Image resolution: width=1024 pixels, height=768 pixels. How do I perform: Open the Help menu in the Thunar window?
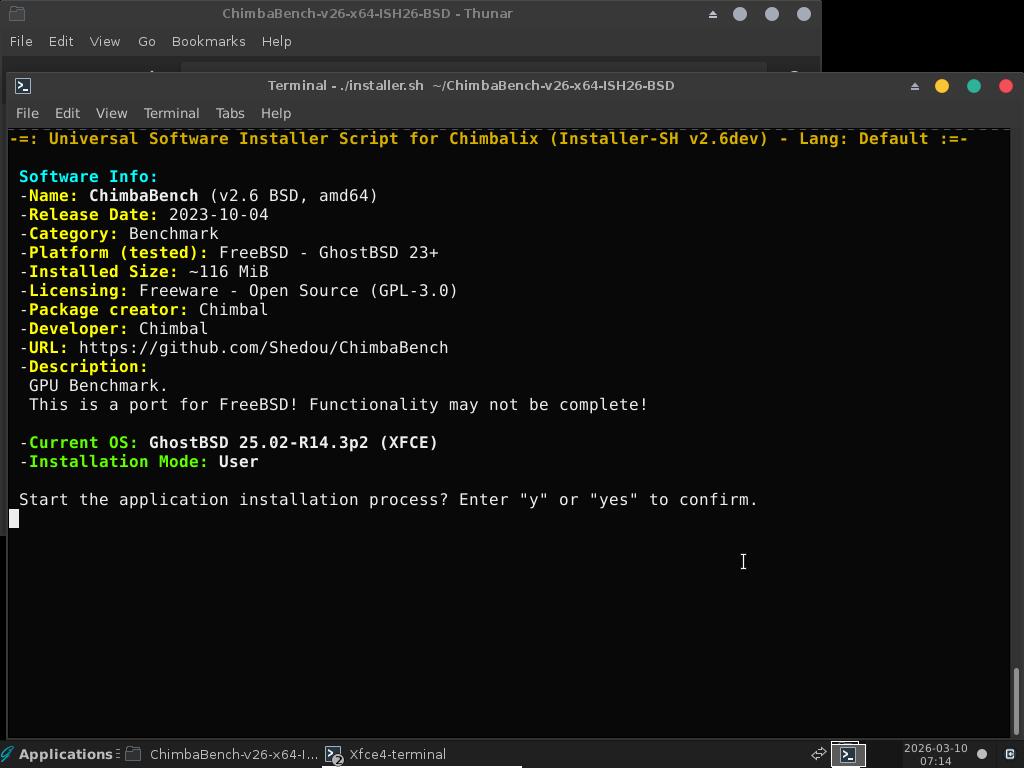tap(276, 42)
